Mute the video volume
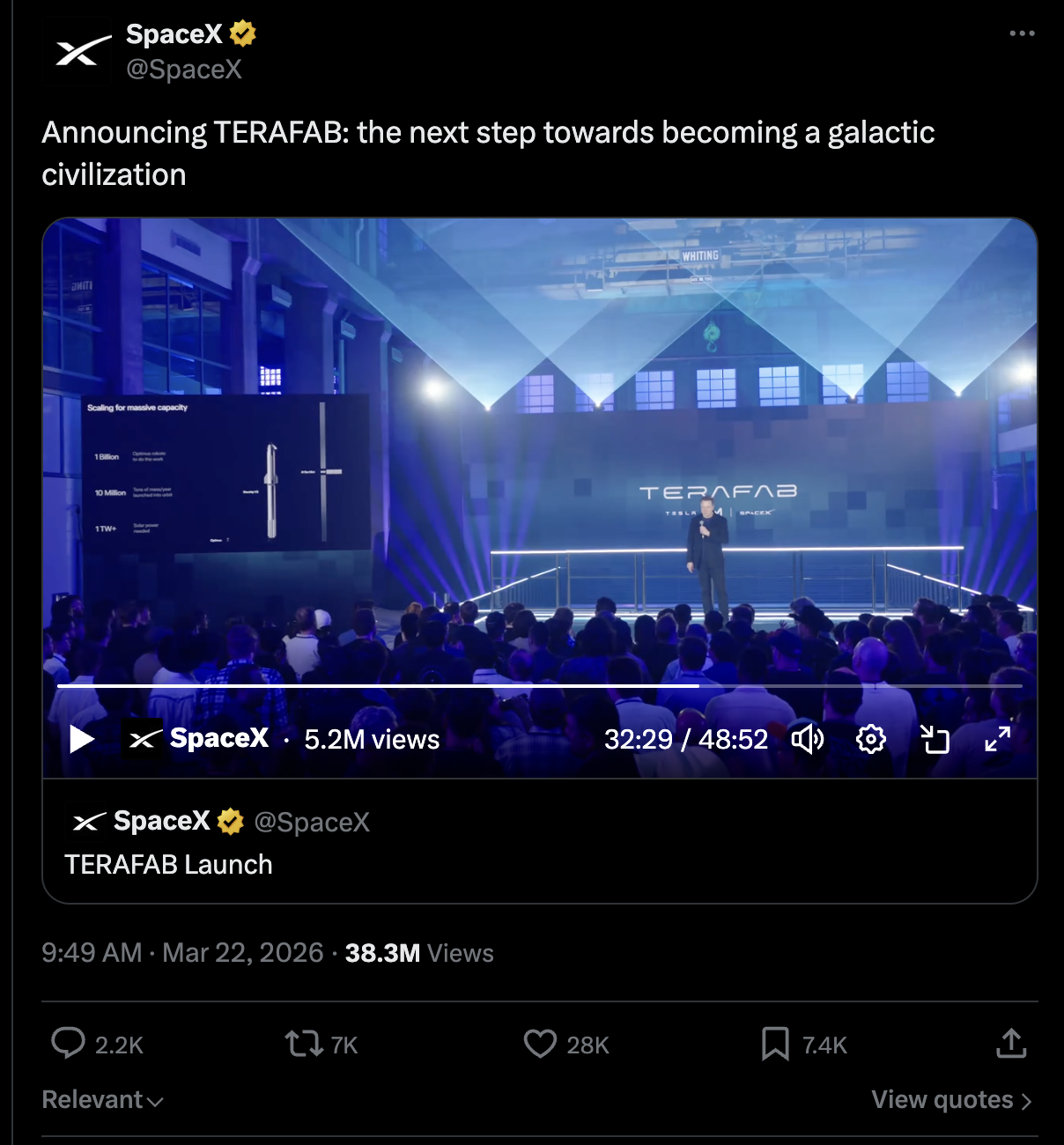1064x1145 pixels. pyautogui.click(x=807, y=739)
